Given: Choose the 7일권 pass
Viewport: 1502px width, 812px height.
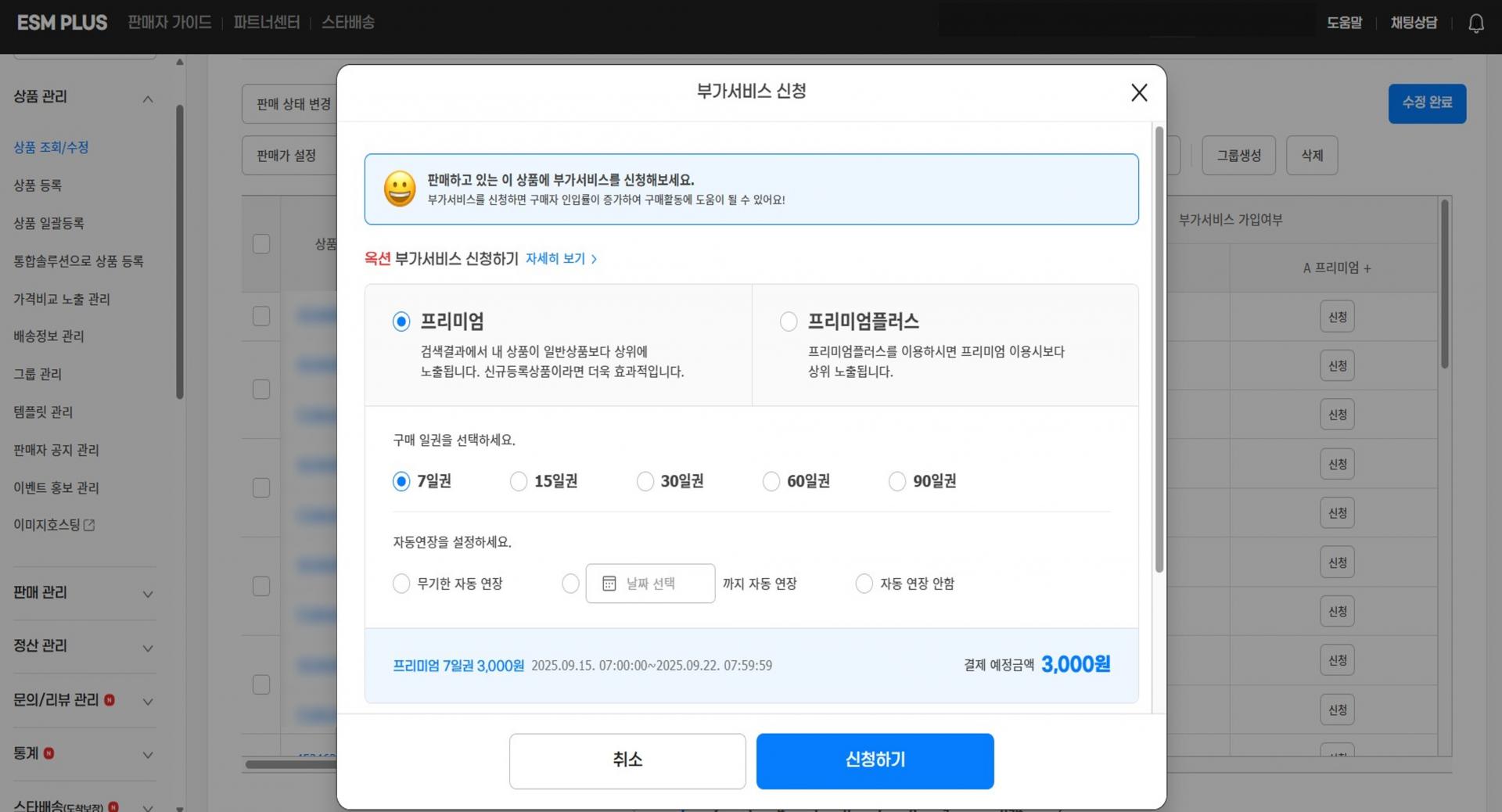Looking at the screenshot, I should [x=401, y=481].
